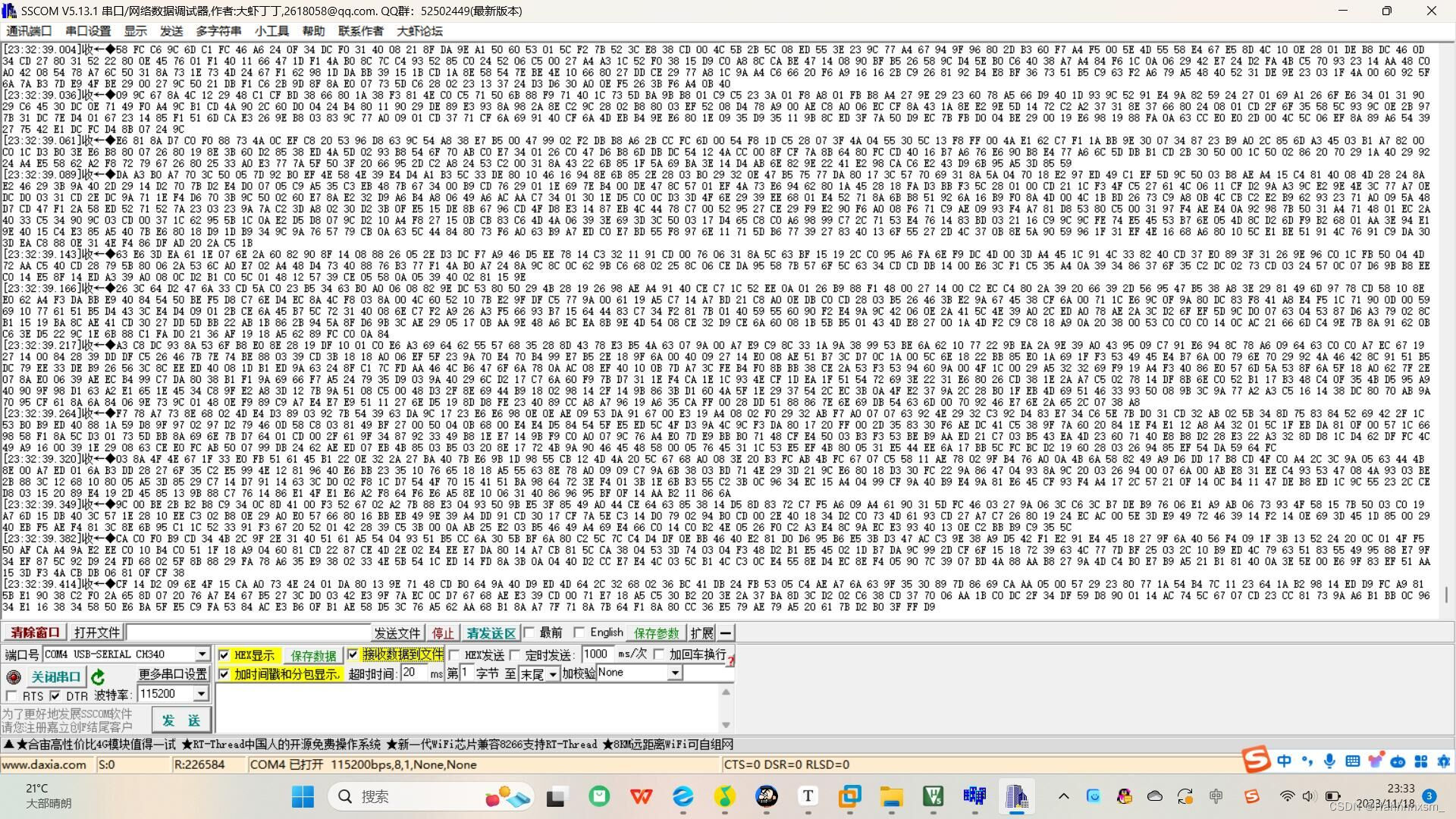Open Microsoft Edge from the taskbar
Viewport: 1456px width, 819px height.
point(682,796)
